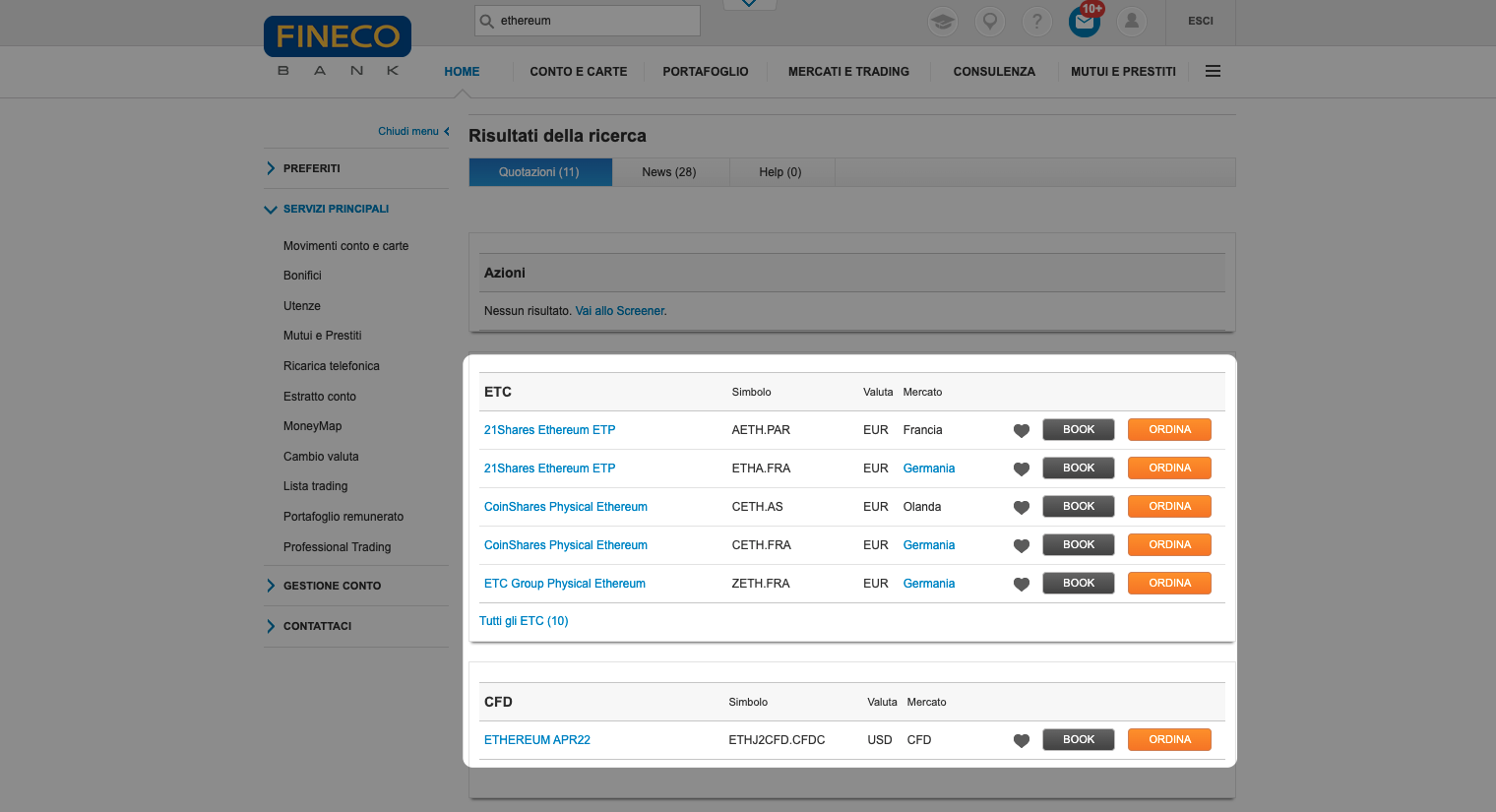The height and width of the screenshot is (812, 1496).
Task: Switch to the Help (0) tab
Action: (x=780, y=172)
